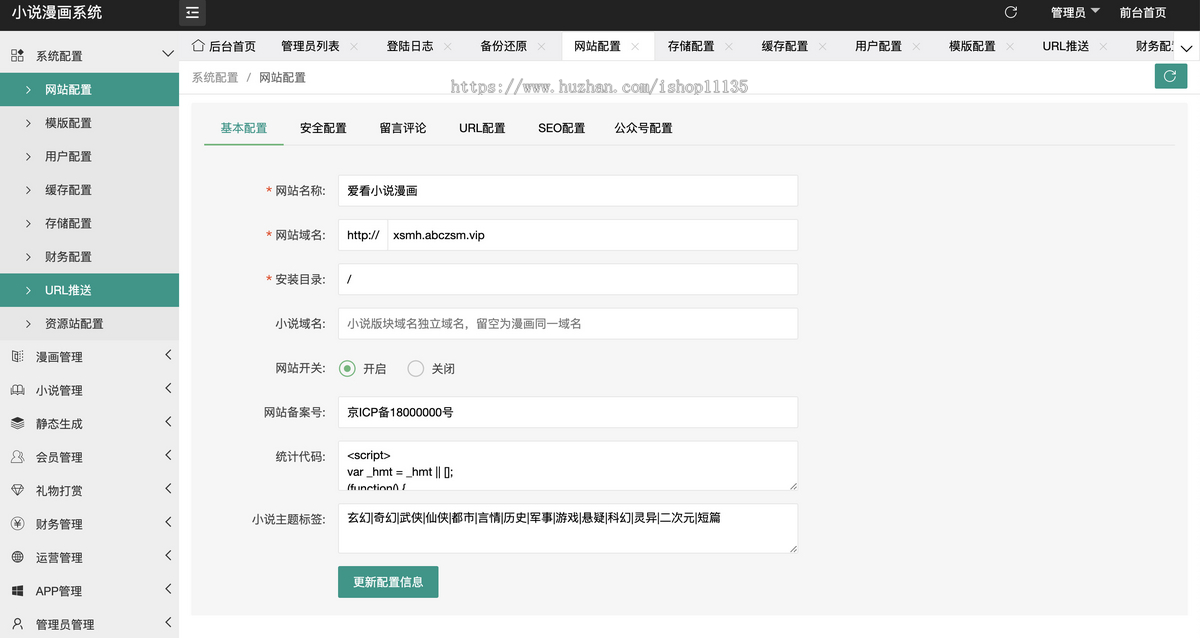This screenshot has height=638, width=1200.
Task: Expand the 漫画管理 sidebar section
Action: [168, 355]
